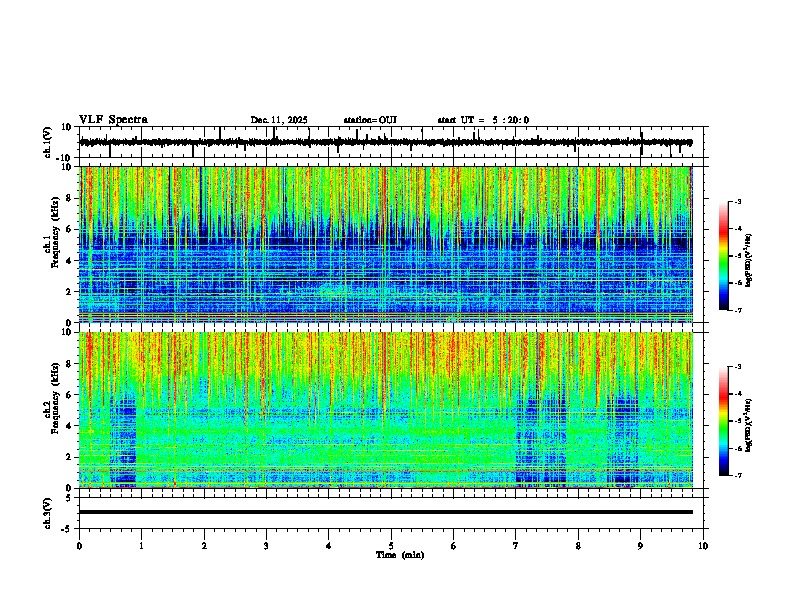Click the time axis tick label '7'
The image size is (792, 612).
516,546
